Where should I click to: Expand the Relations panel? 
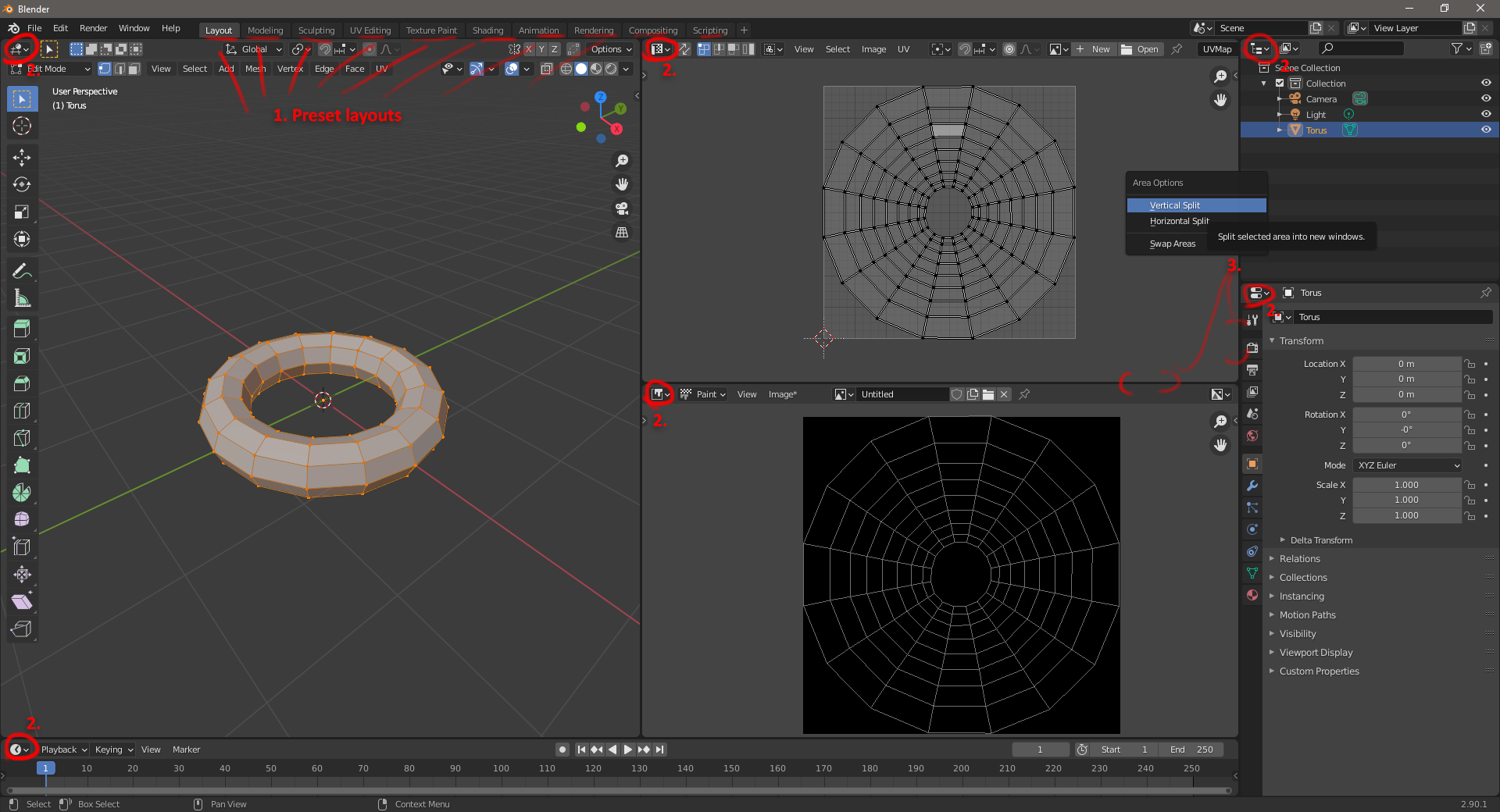point(1299,559)
